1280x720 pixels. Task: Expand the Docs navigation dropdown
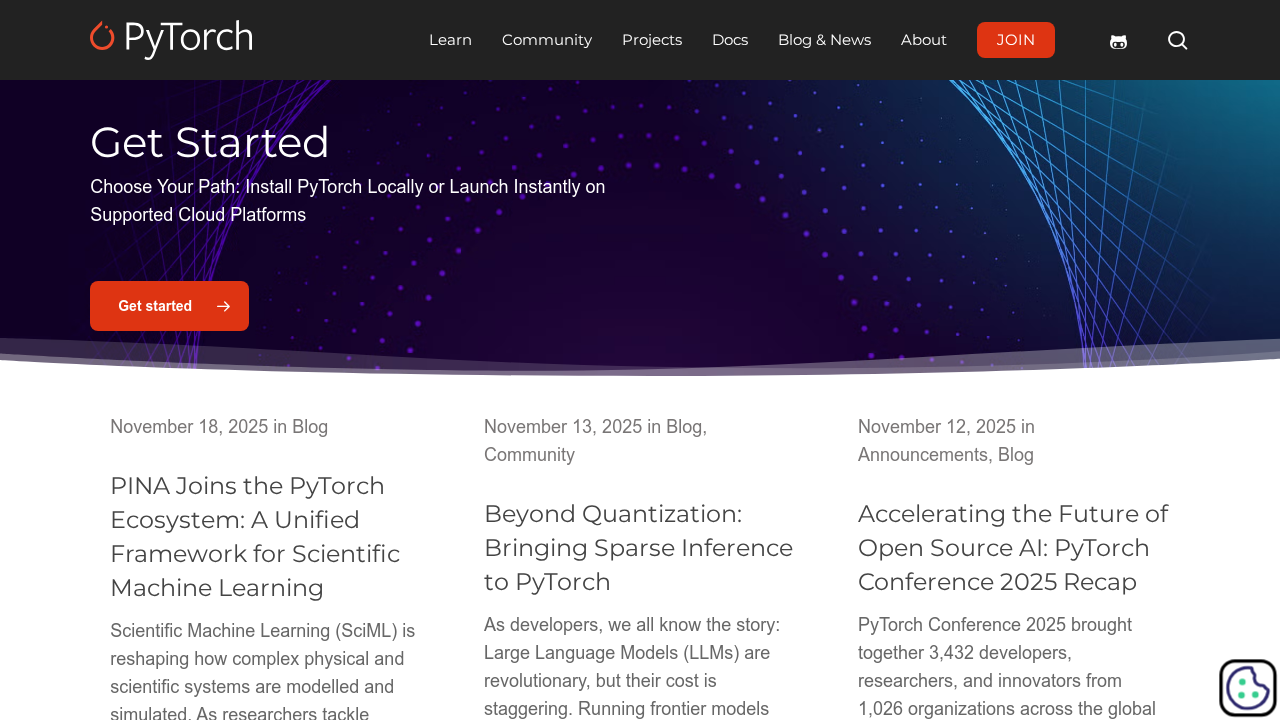coord(730,40)
